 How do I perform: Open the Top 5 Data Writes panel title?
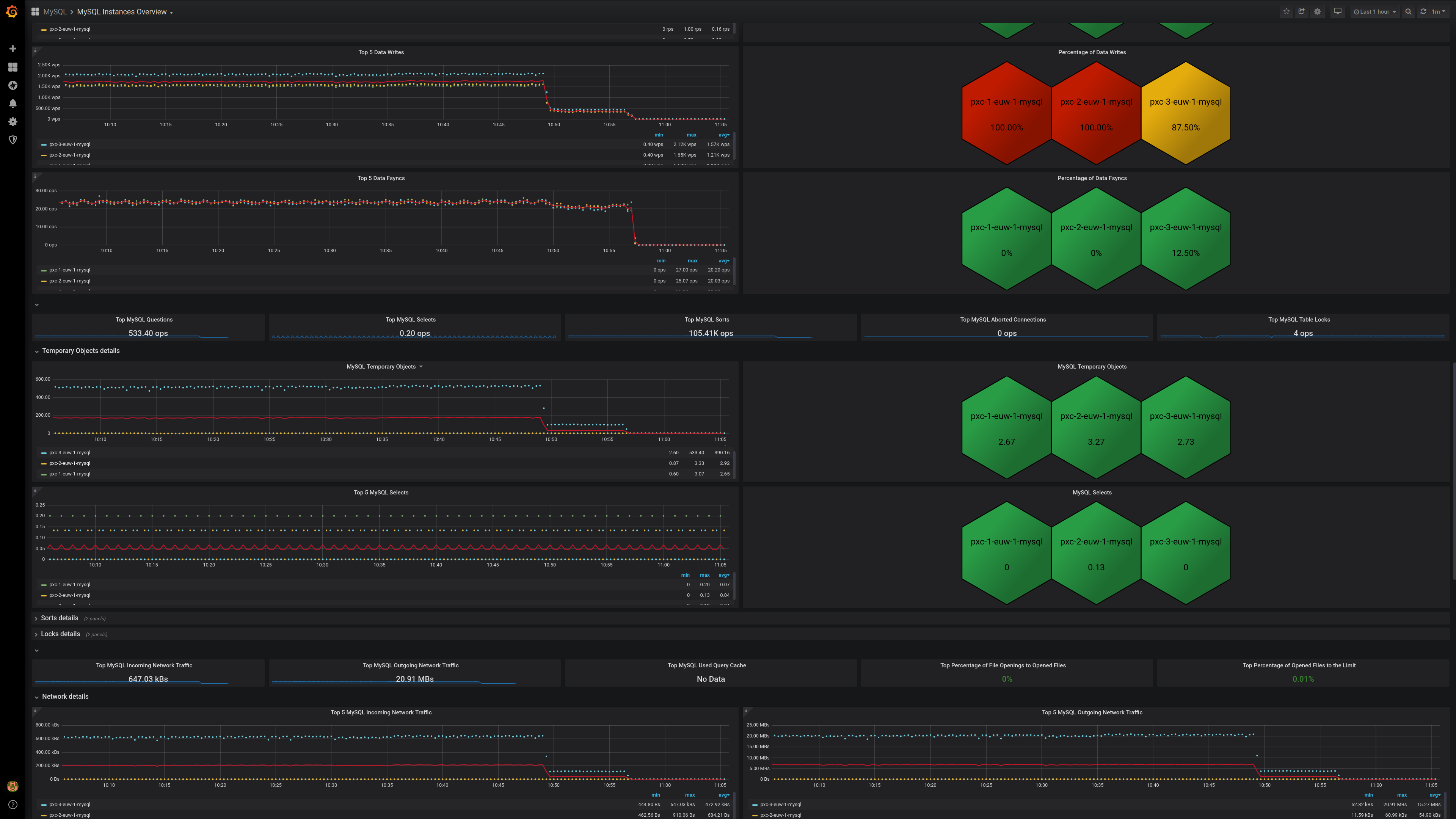(x=381, y=52)
